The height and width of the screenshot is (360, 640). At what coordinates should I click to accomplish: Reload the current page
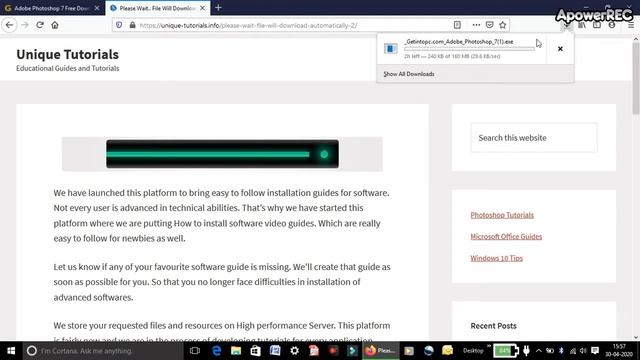pos(40,25)
